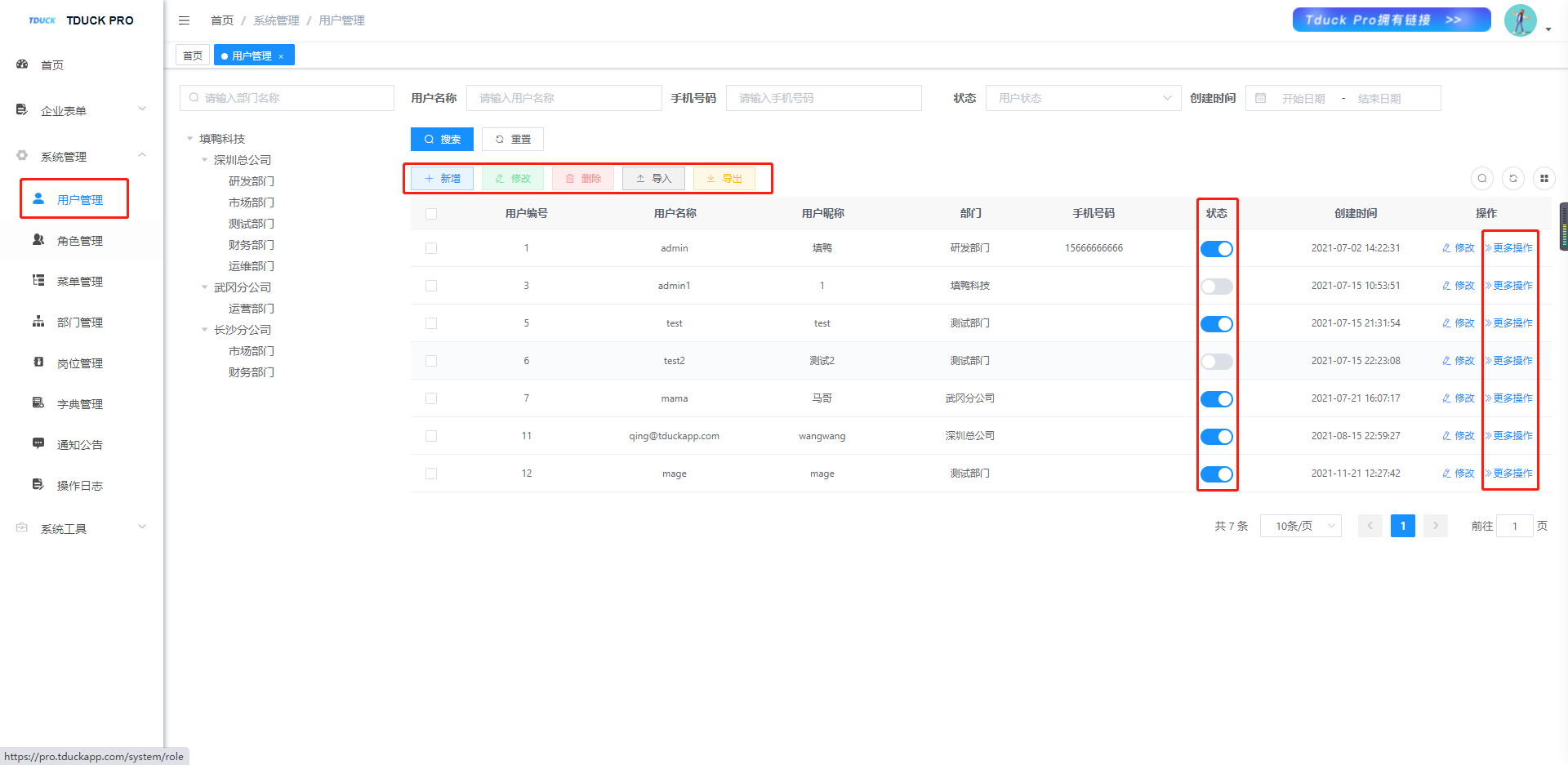
Task: Click the blue 搜索 button
Action: click(x=442, y=139)
